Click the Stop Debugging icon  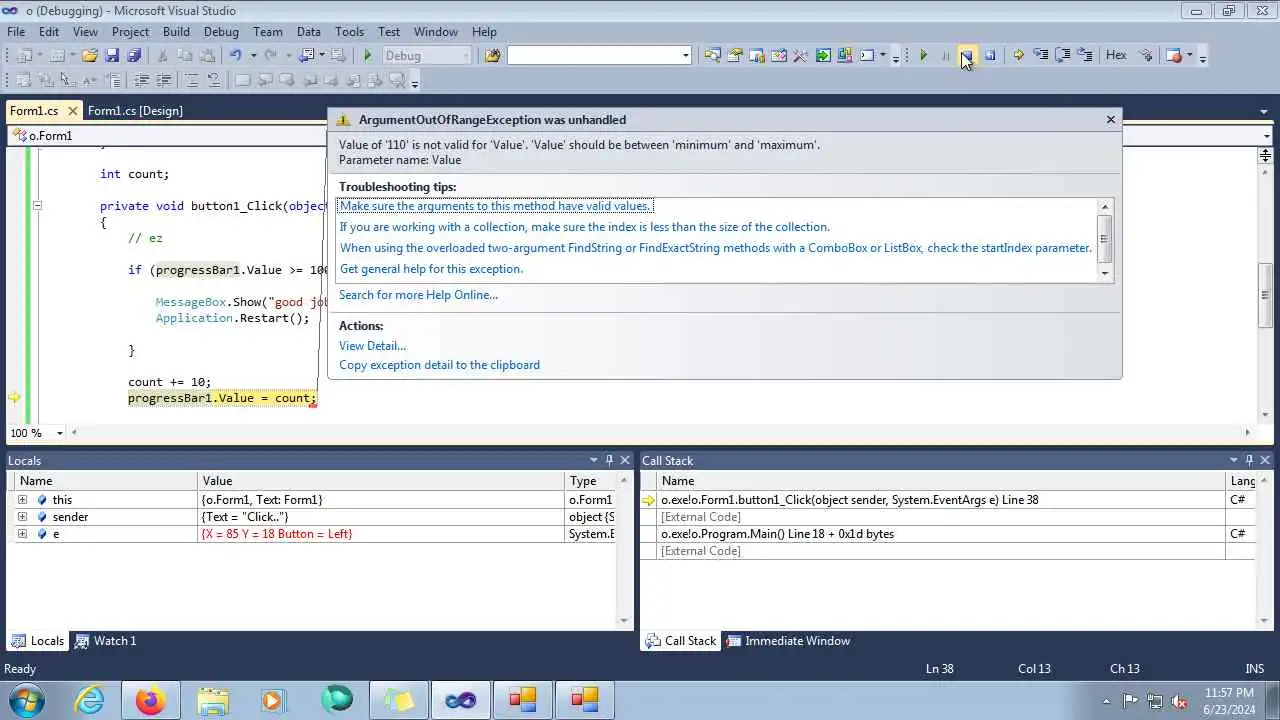[x=967, y=55]
